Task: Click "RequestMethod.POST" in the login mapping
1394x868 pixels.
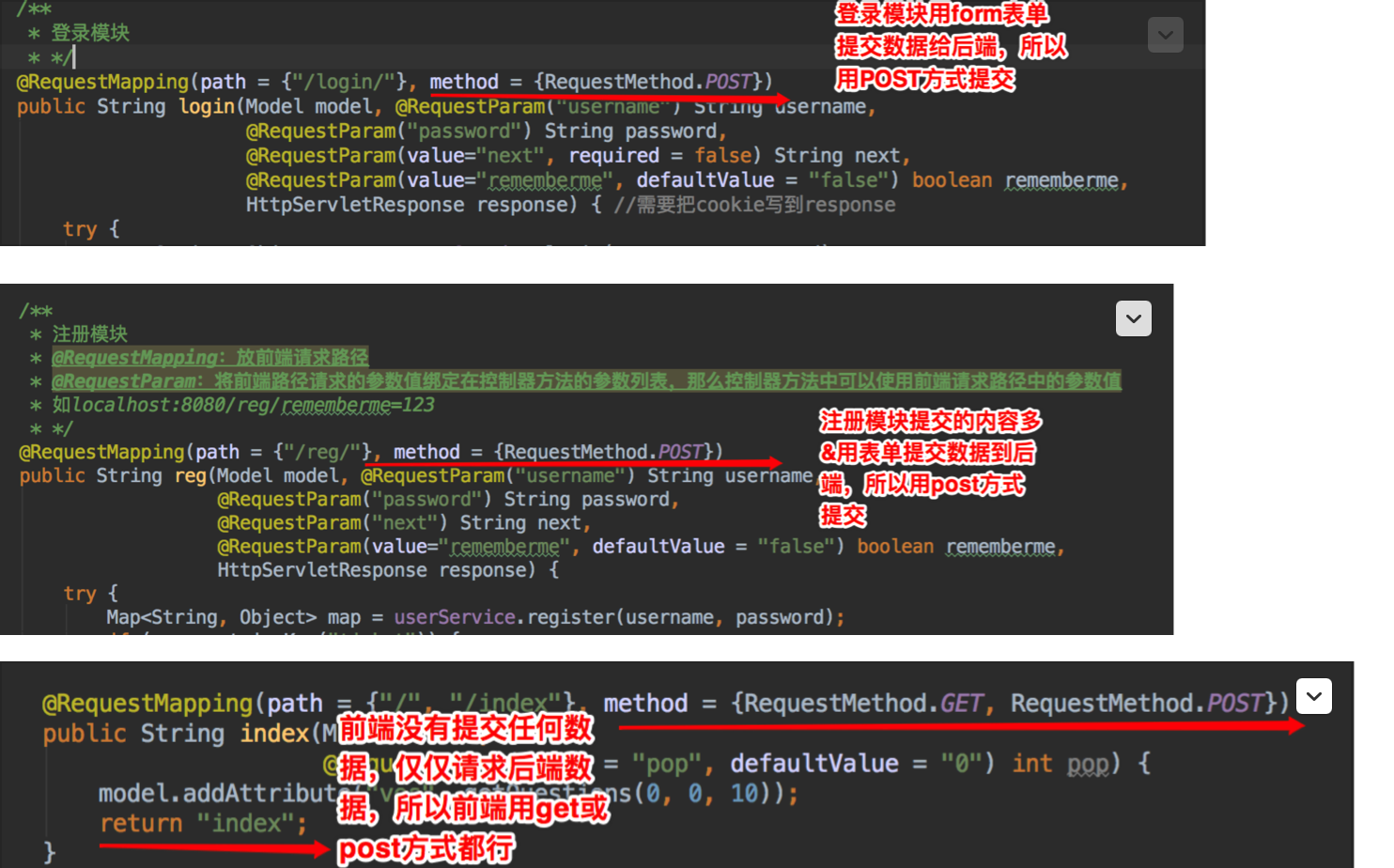Action: pyautogui.click(x=649, y=82)
